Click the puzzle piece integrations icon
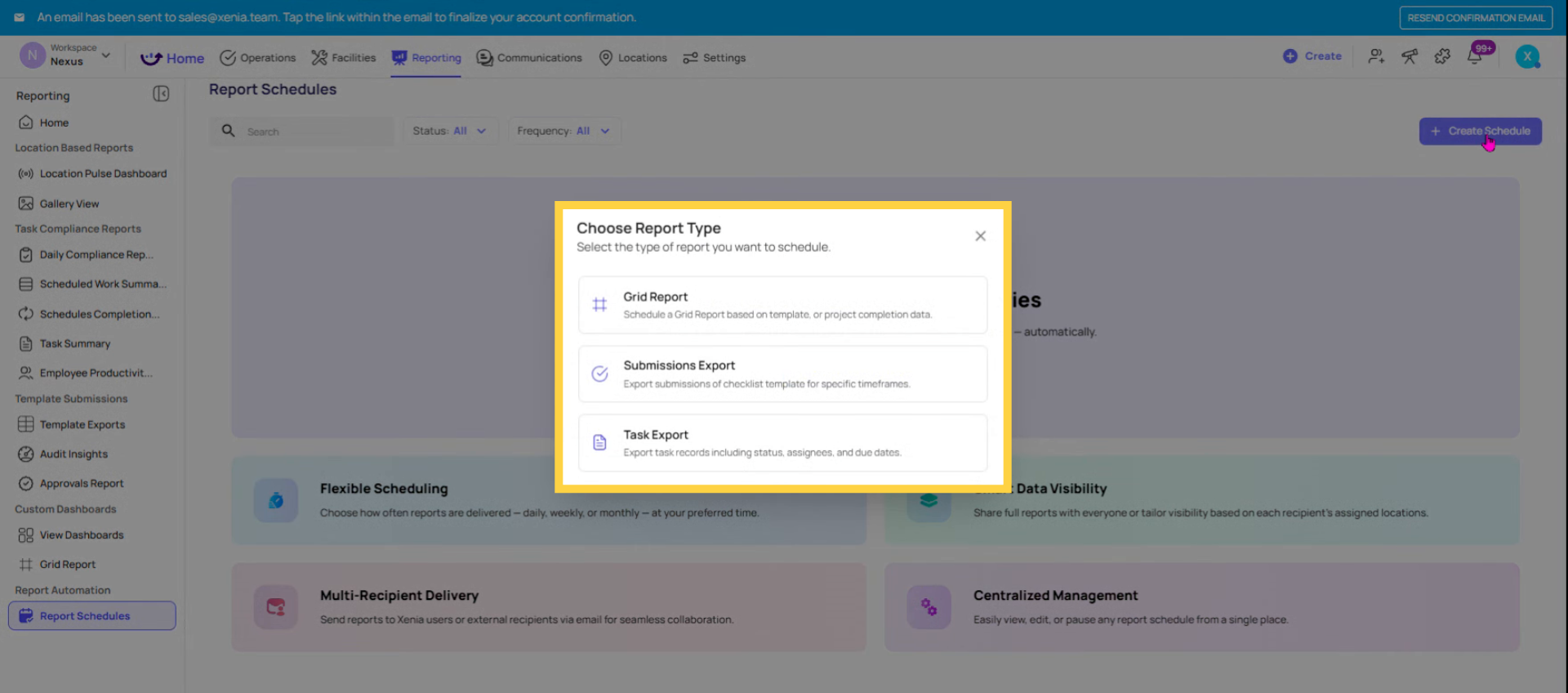The image size is (1568, 693). (1442, 56)
